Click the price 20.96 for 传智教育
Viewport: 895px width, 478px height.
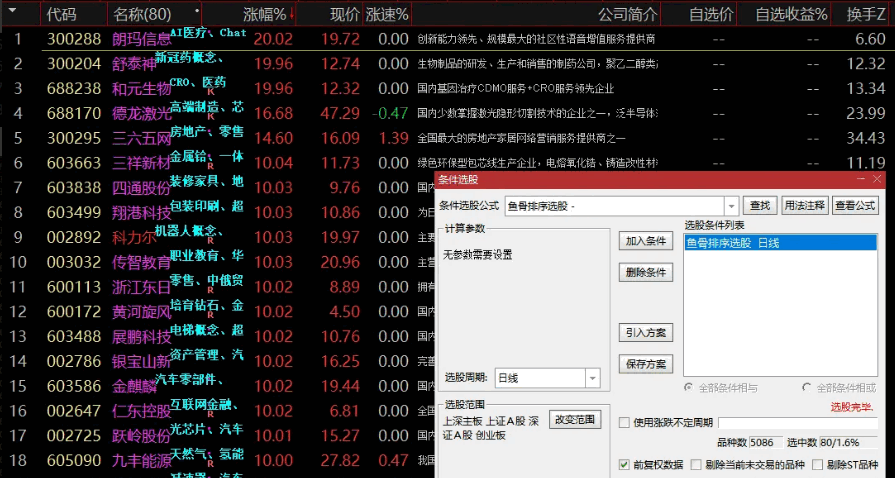point(340,262)
